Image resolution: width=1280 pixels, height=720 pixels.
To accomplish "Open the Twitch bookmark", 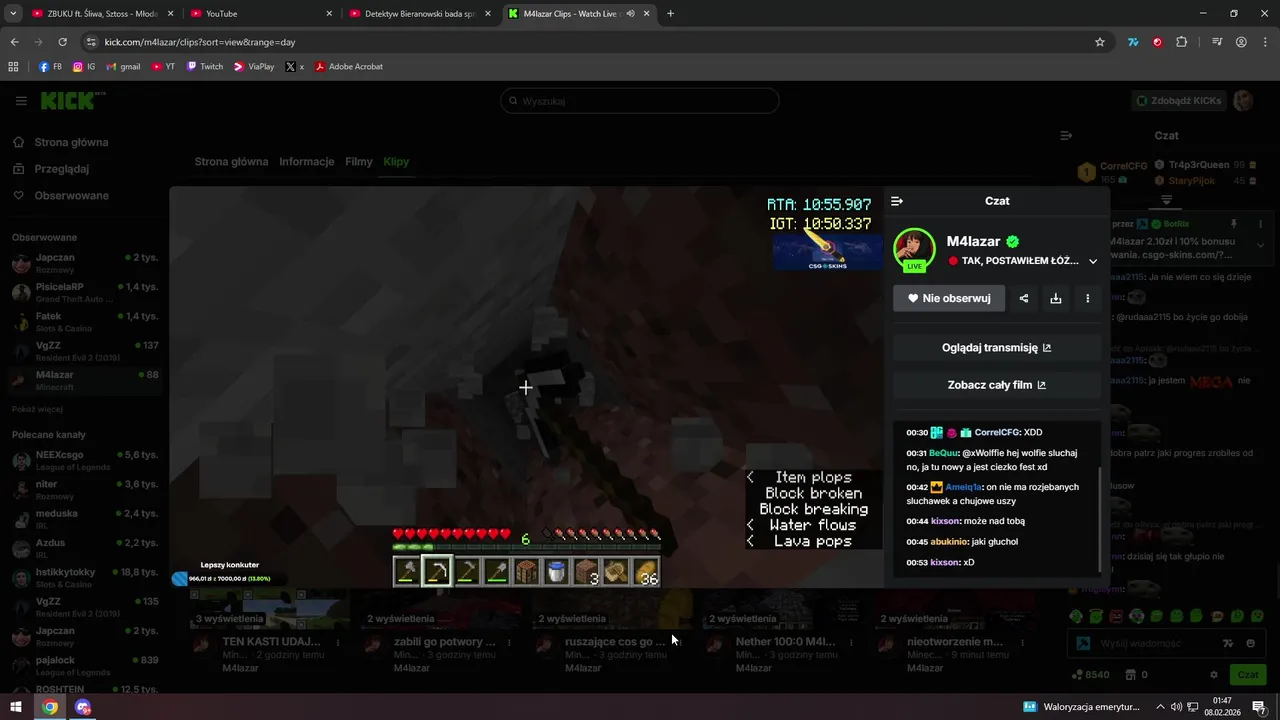I will point(204,67).
